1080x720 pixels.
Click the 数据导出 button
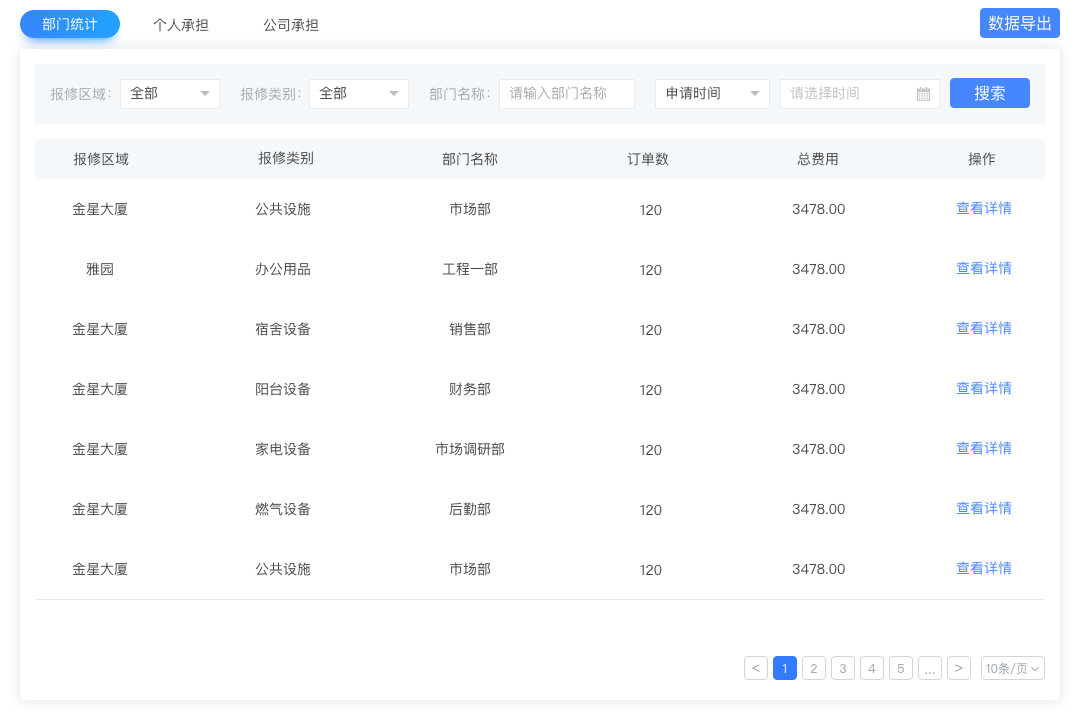click(1019, 23)
